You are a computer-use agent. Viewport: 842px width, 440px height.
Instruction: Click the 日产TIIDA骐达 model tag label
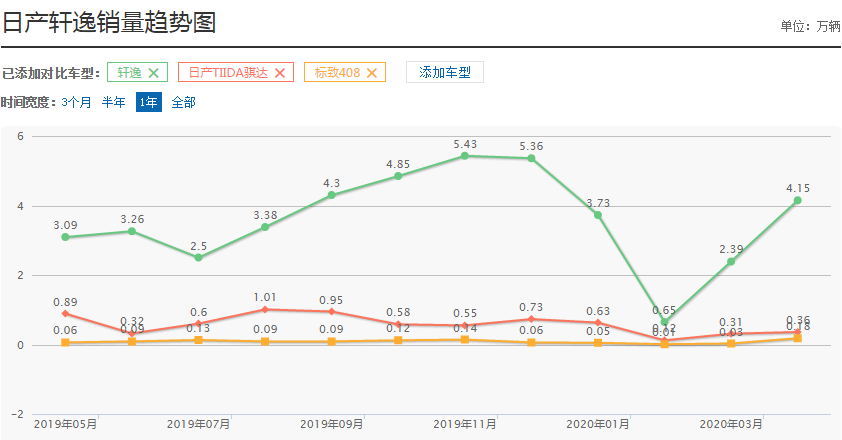228,73
